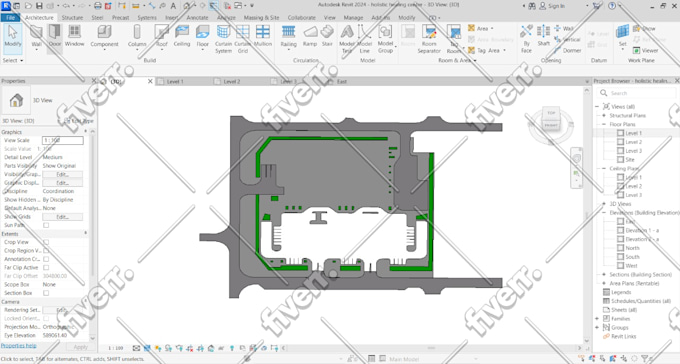This screenshot has width=680, height=364.
Task: Open the North elevation view
Action: pos(632,248)
